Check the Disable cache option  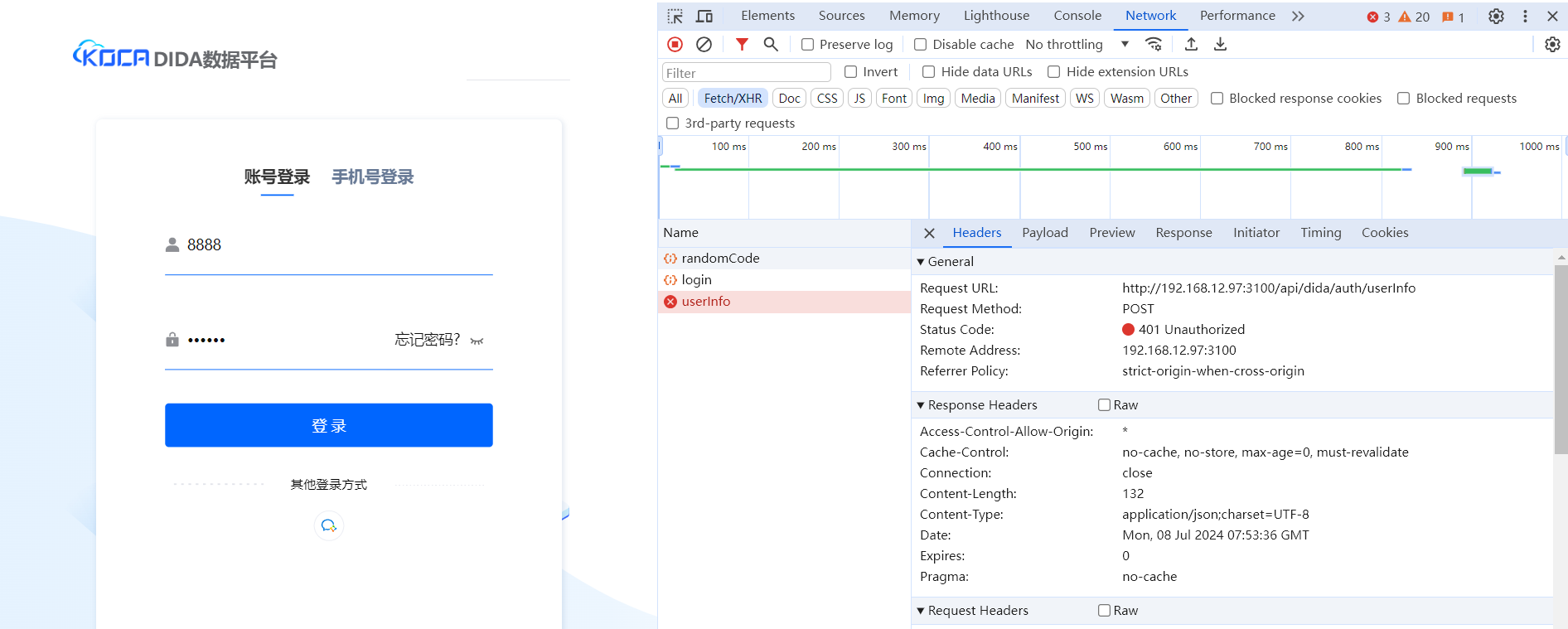920,45
